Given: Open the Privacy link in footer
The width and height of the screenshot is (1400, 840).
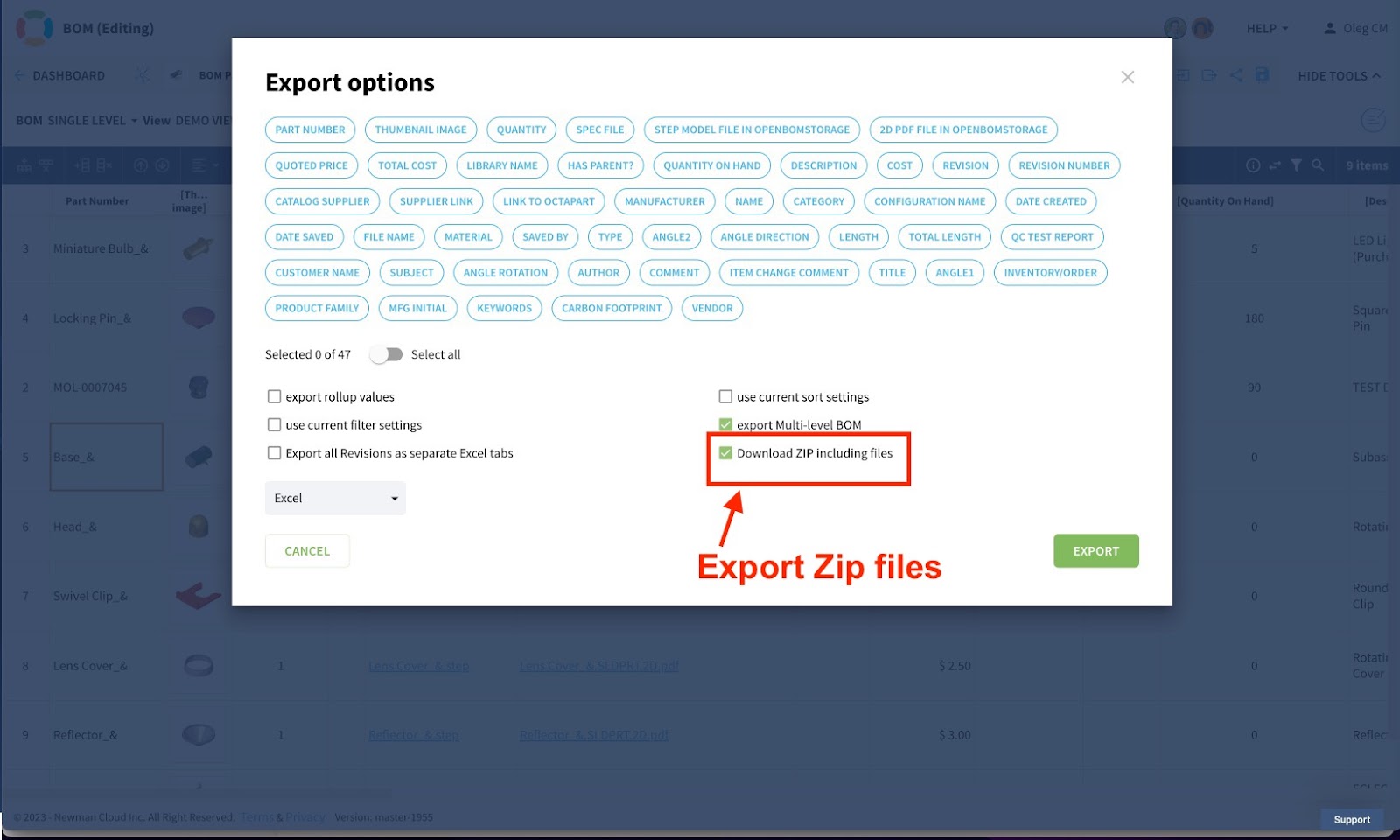Looking at the screenshot, I should 305,817.
